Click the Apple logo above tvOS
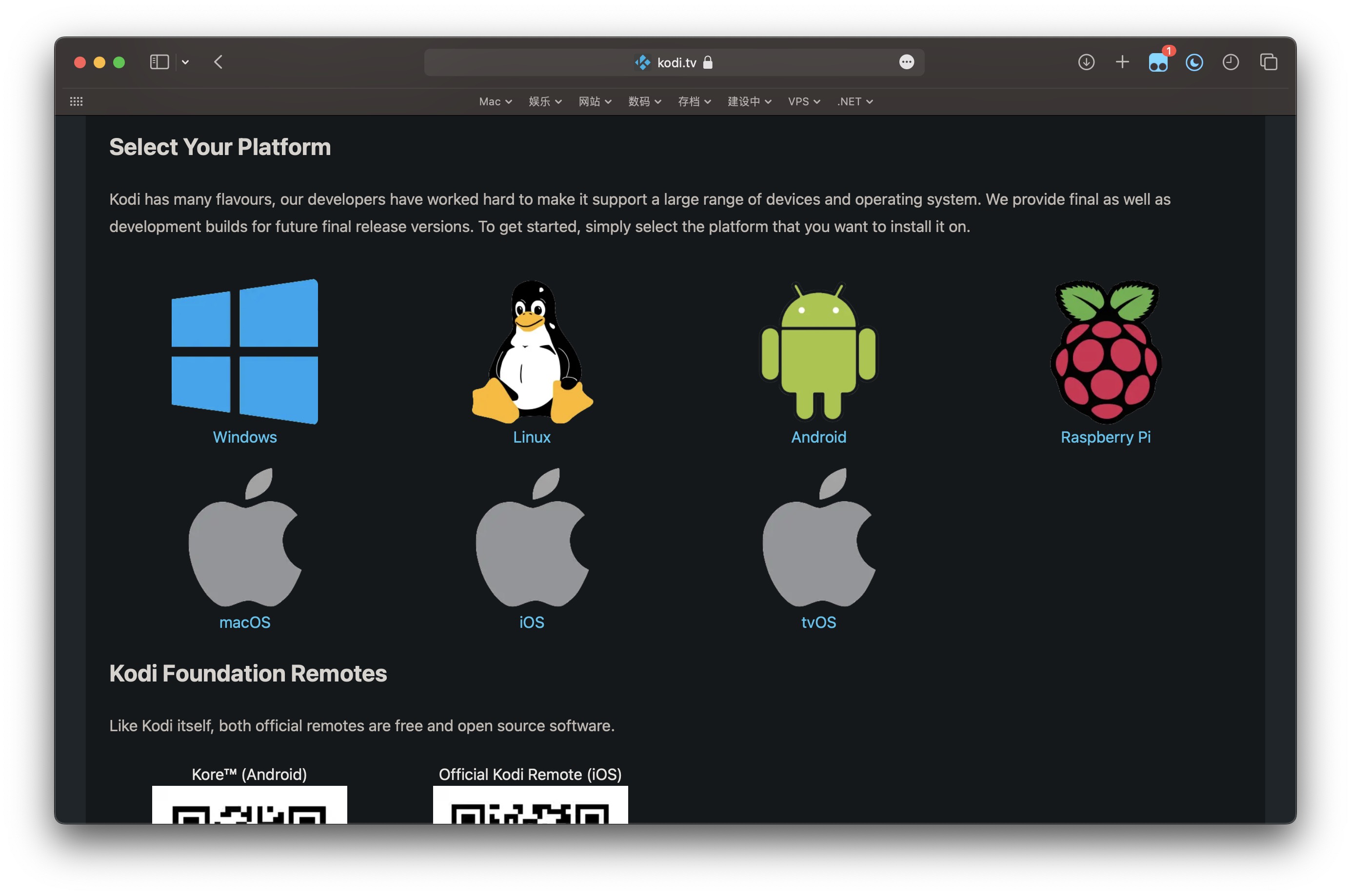 click(x=818, y=537)
